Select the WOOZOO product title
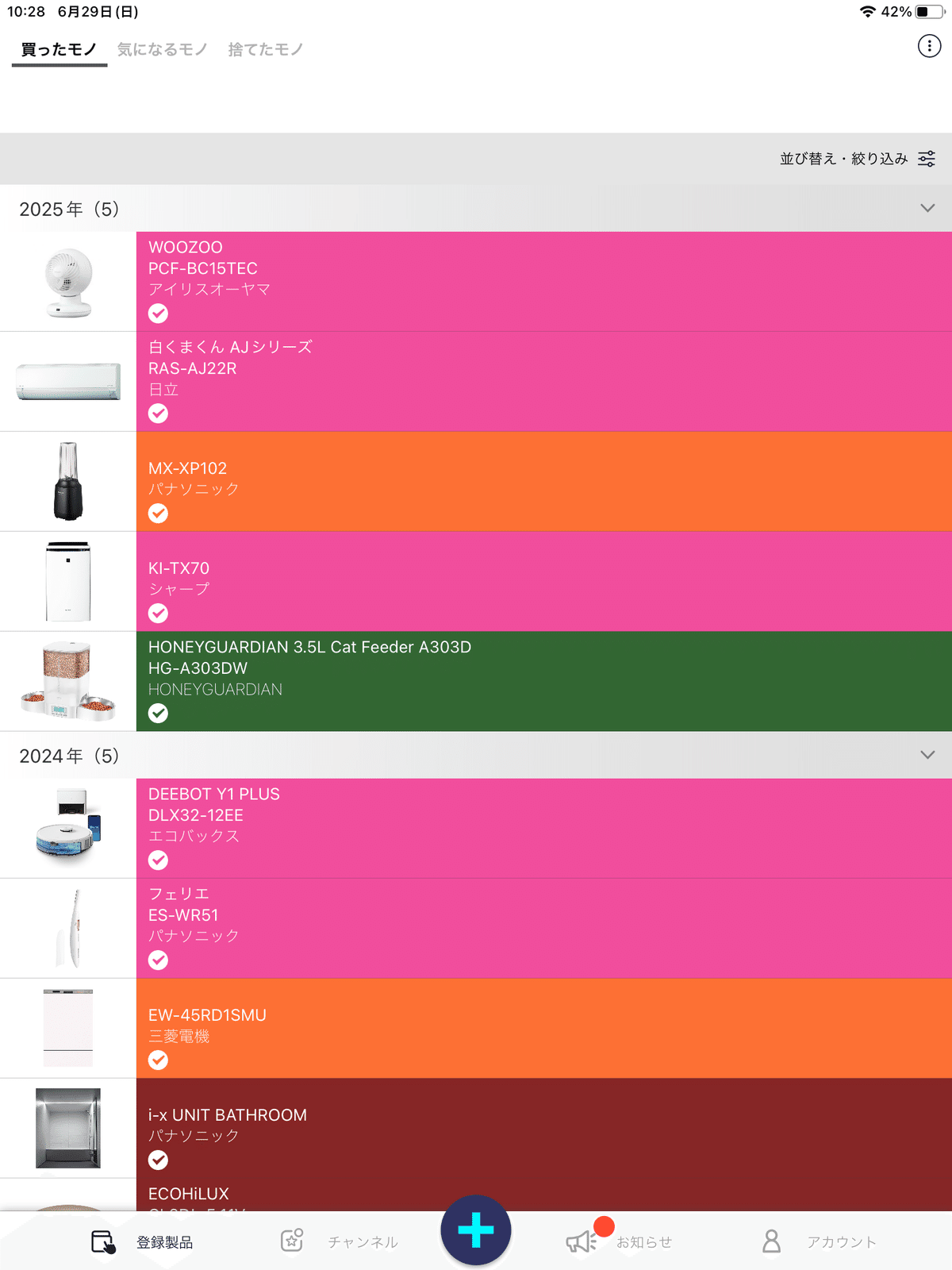This screenshot has width=952, height=1270. tap(186, 247)
